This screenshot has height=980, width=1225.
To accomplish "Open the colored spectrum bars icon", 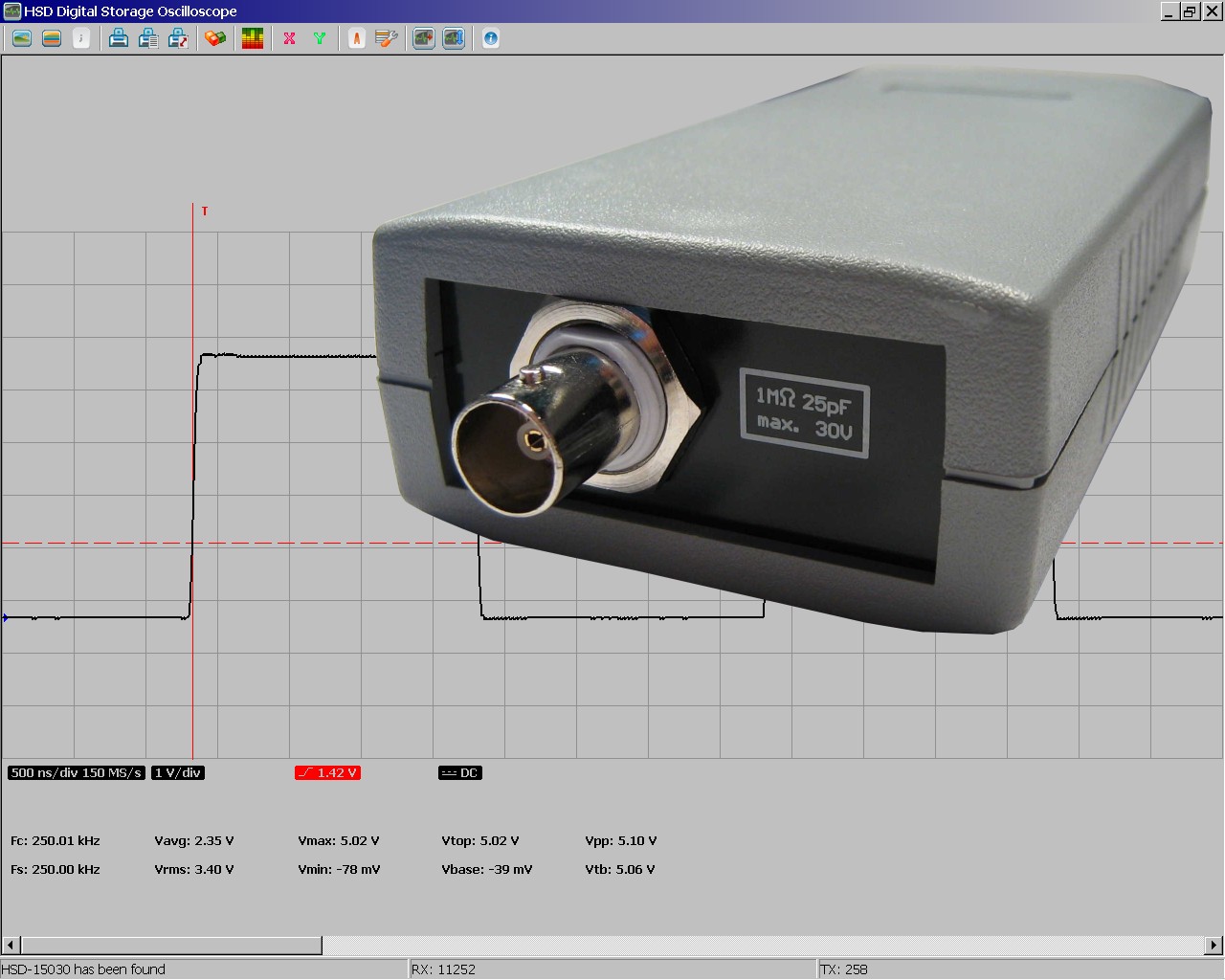I will (x=253, y=38).
